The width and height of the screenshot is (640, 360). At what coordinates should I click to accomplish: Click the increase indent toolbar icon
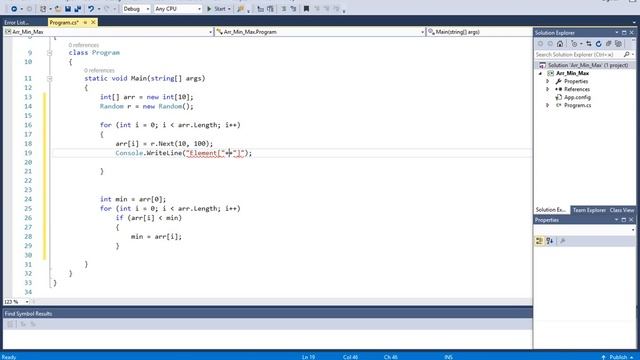[x=270, y=9]
